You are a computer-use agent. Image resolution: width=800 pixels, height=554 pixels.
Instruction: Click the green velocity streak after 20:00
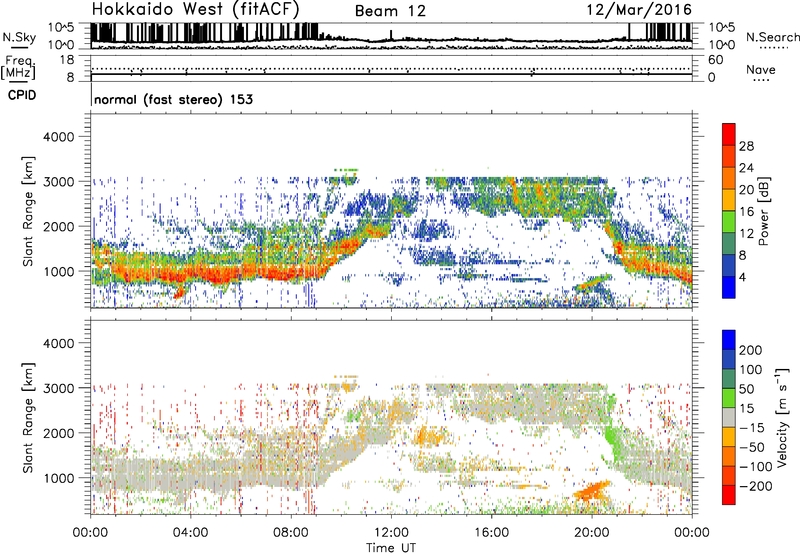[614, 441]
